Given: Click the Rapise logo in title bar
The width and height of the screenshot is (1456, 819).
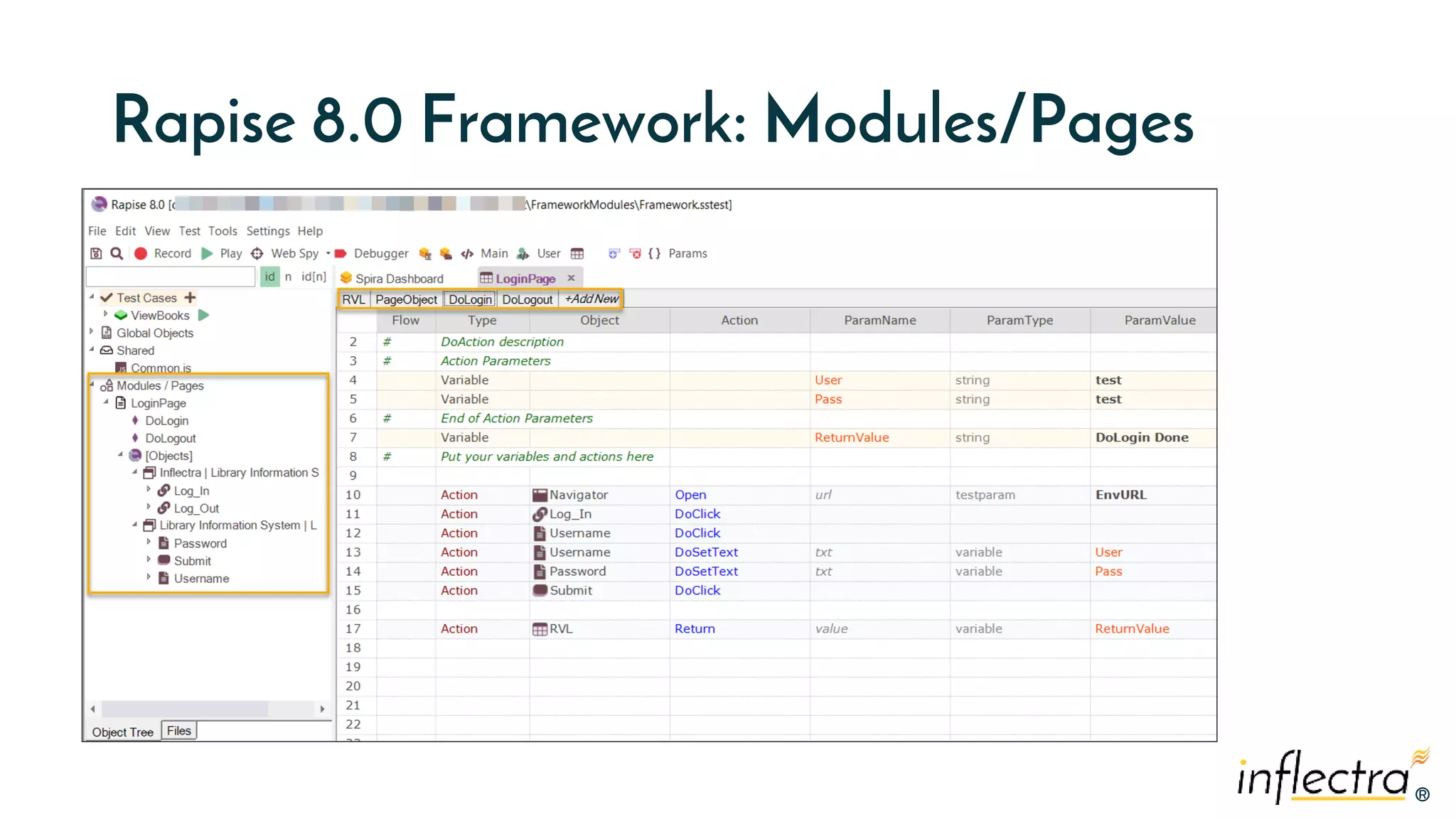Looking at the screenshot, I should 100,204.
